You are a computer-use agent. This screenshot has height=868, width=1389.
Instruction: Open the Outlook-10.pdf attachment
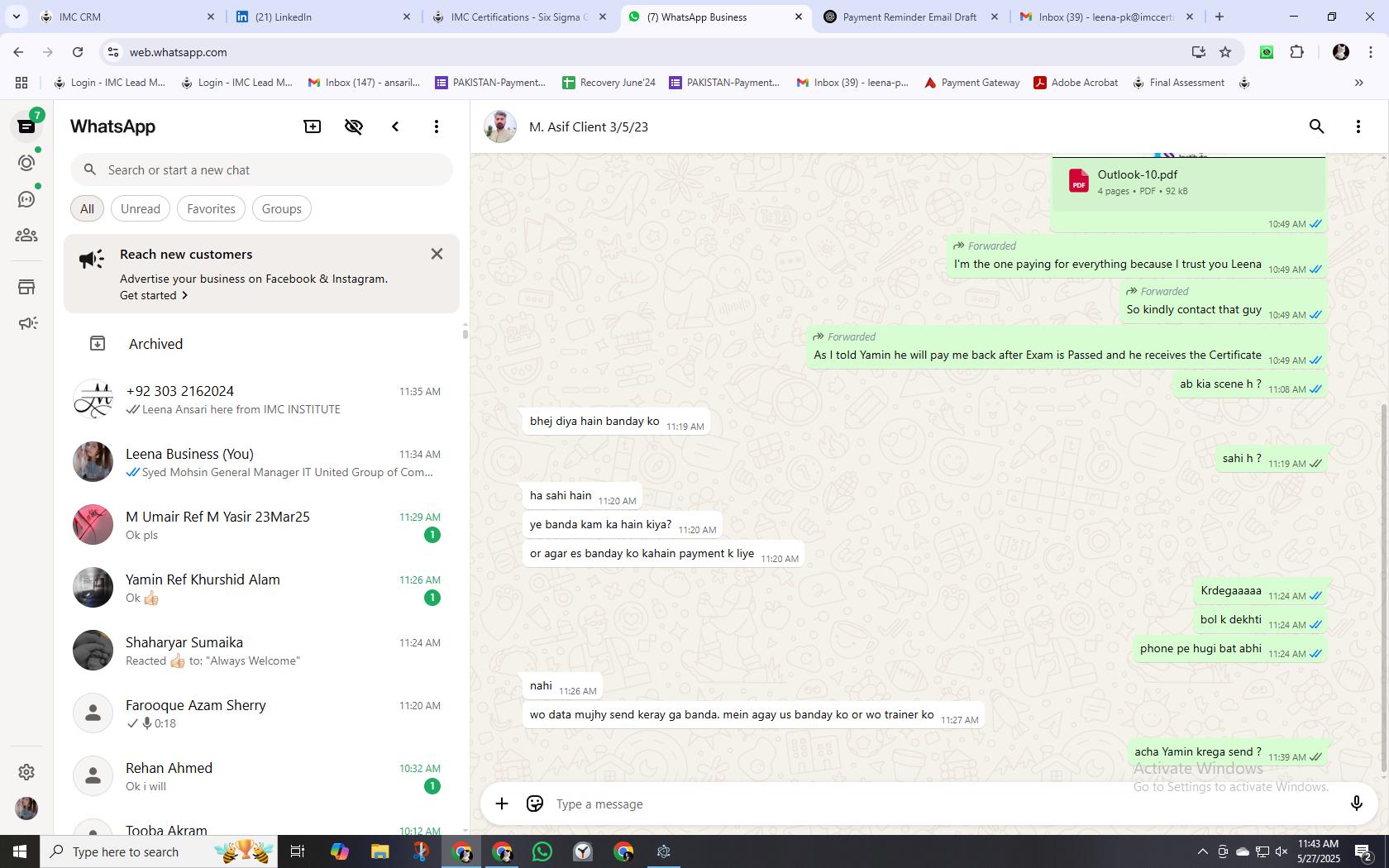pos(1188,182)
